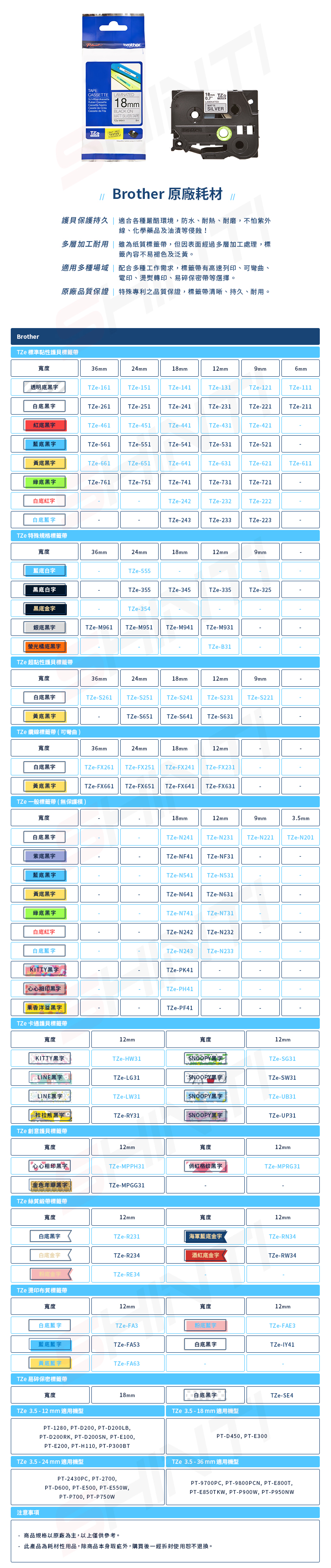Click the TZe-354 cell
Screen dimensions: 331x1568
[x=139, y=609]
